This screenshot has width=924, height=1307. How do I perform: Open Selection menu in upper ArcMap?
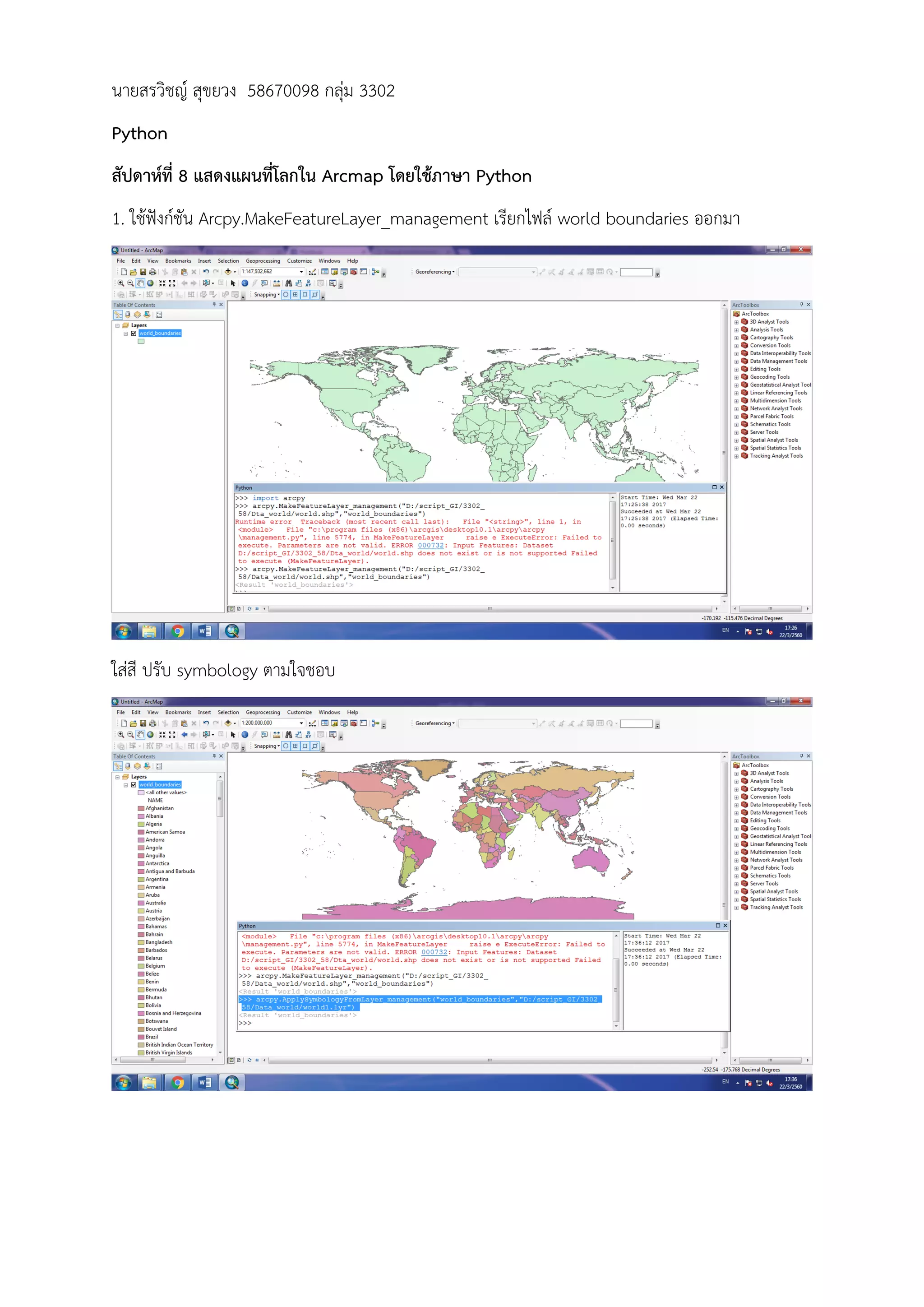coord(228,261)
